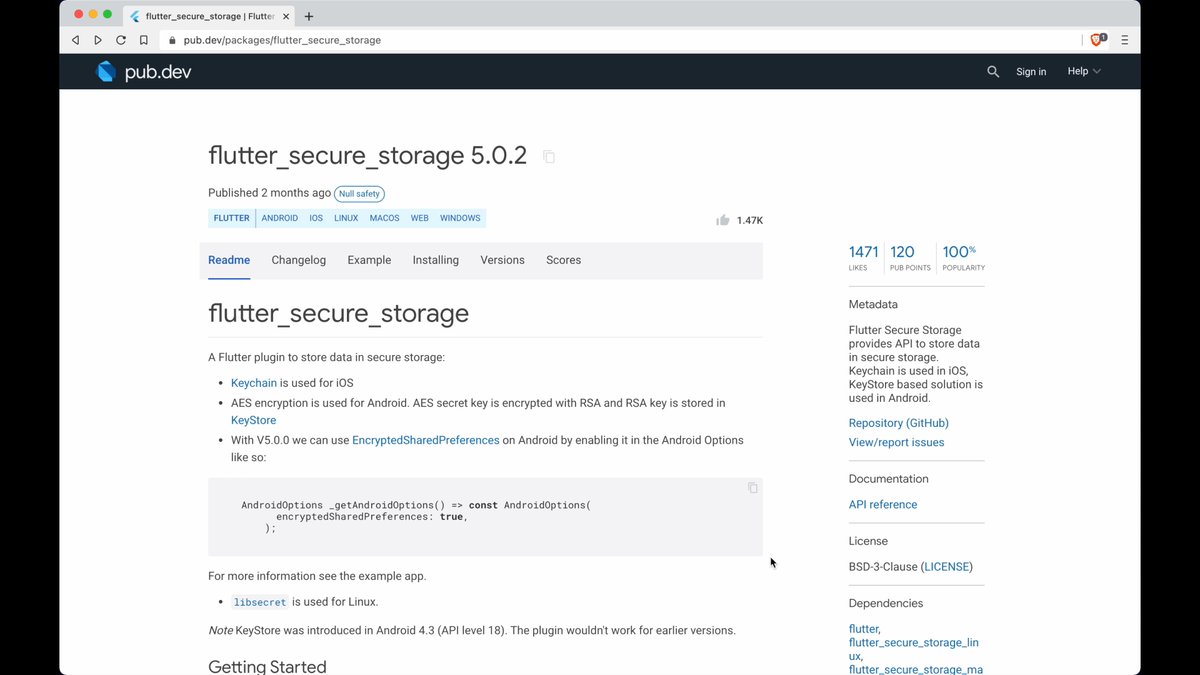Click the thumbs-up like icon
Screen dimensions: 1200x675
tap(723, 220)
